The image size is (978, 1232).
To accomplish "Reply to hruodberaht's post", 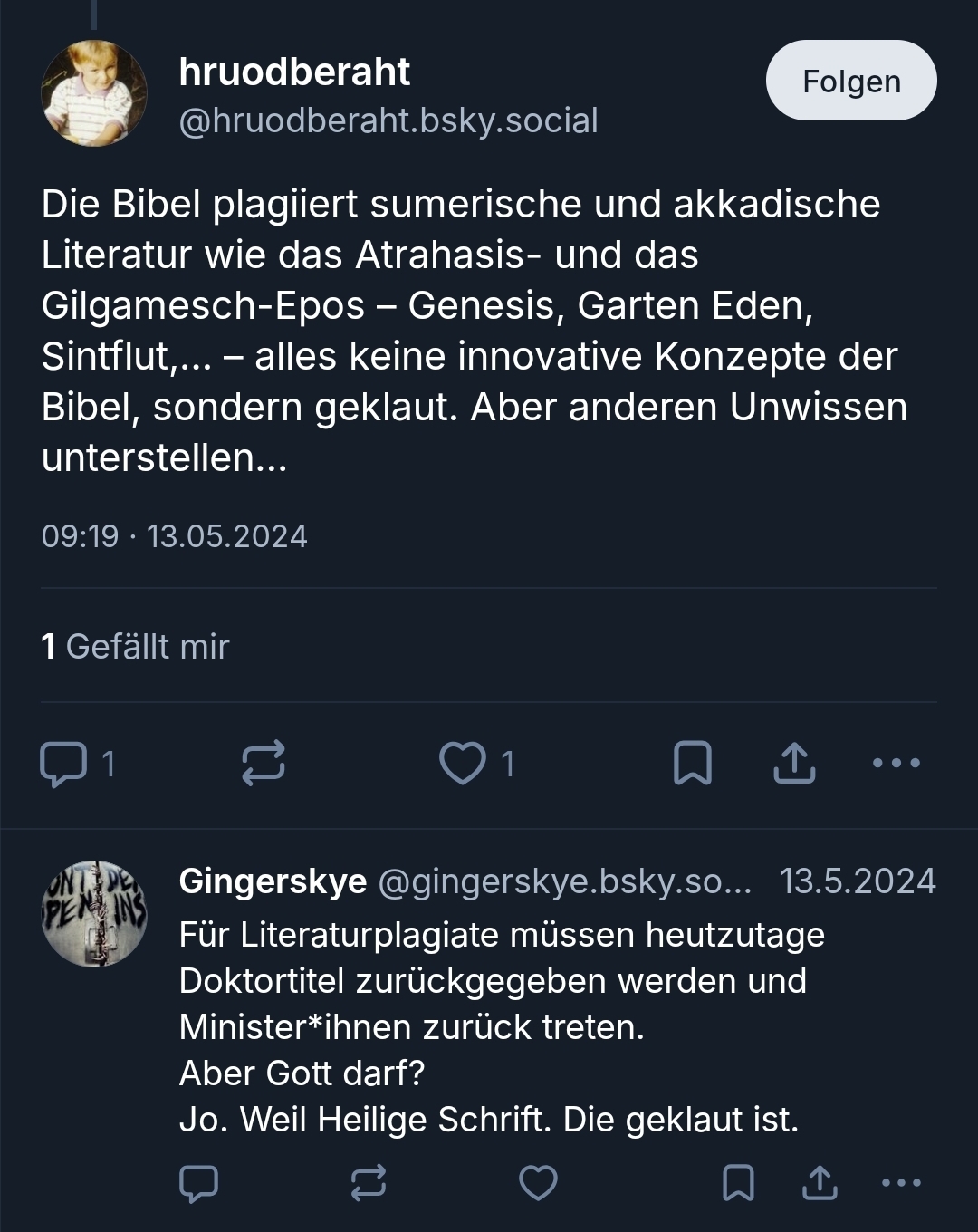I will 63,764.
